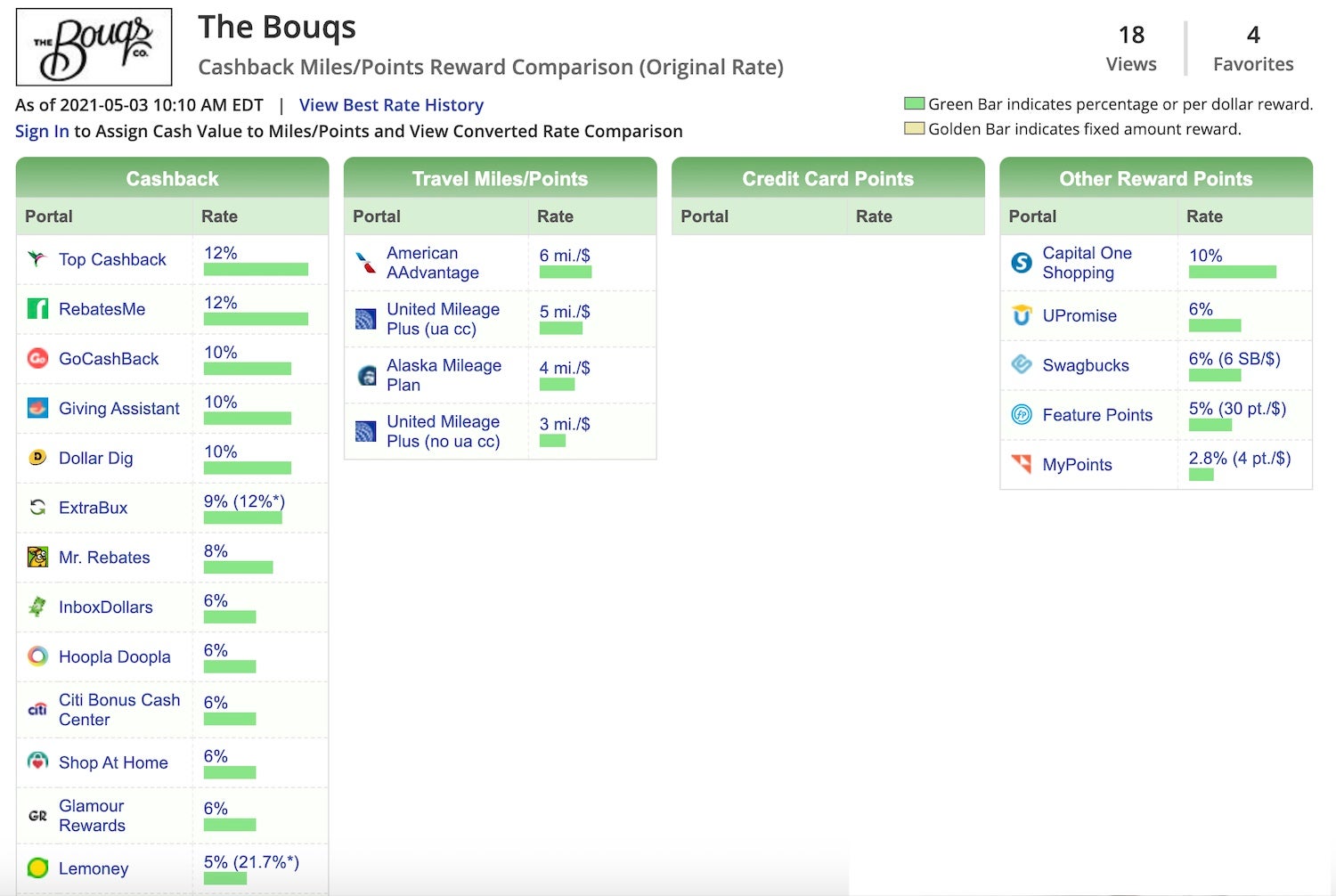
Task: Click the 18 Views counter
Action: pos(1131,48)
